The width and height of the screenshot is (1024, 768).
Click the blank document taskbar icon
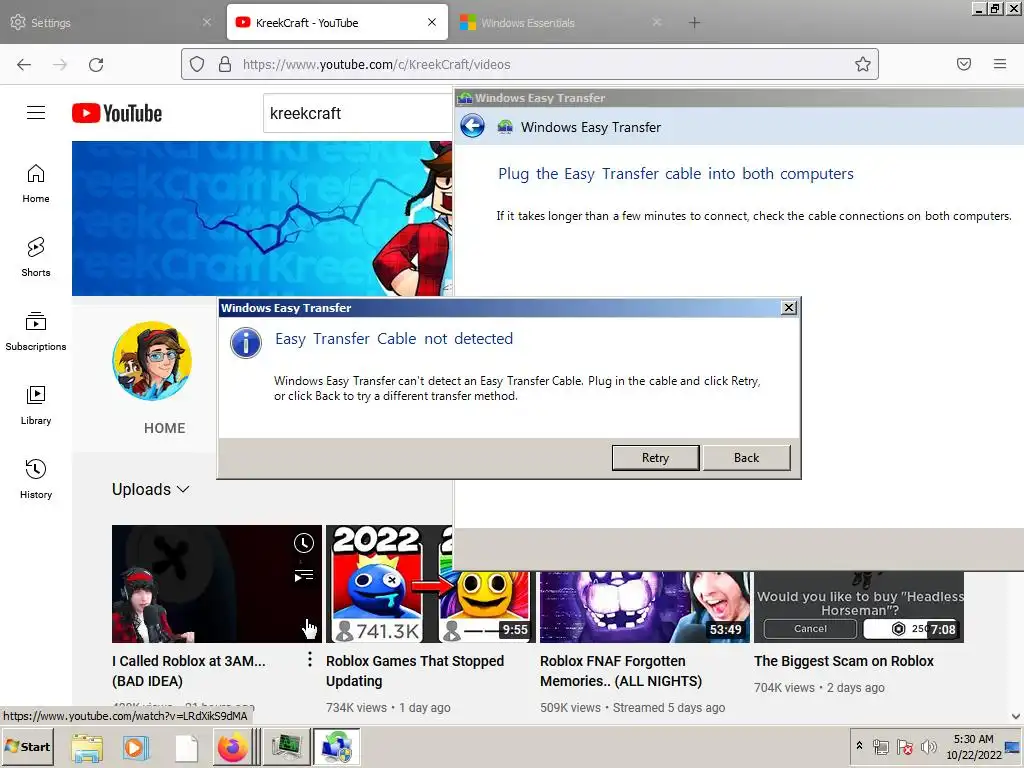coord(186,747)
